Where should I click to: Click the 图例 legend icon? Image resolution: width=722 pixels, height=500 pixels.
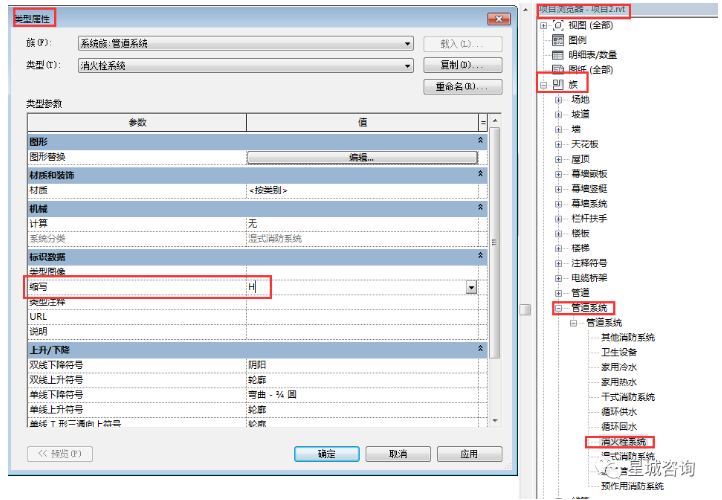(x=558, y=40)
